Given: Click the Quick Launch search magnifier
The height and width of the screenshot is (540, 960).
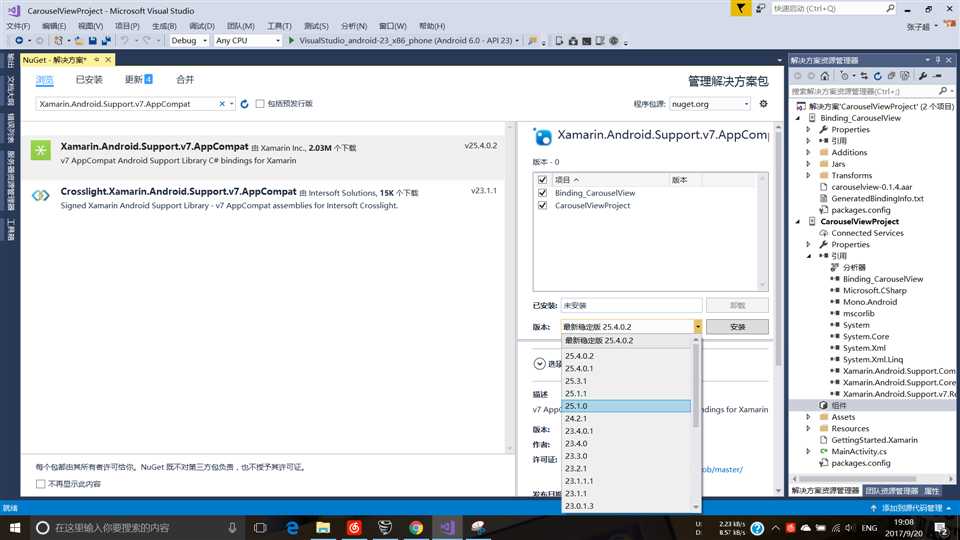Looking at the screenshot, I should click(890, 9).
